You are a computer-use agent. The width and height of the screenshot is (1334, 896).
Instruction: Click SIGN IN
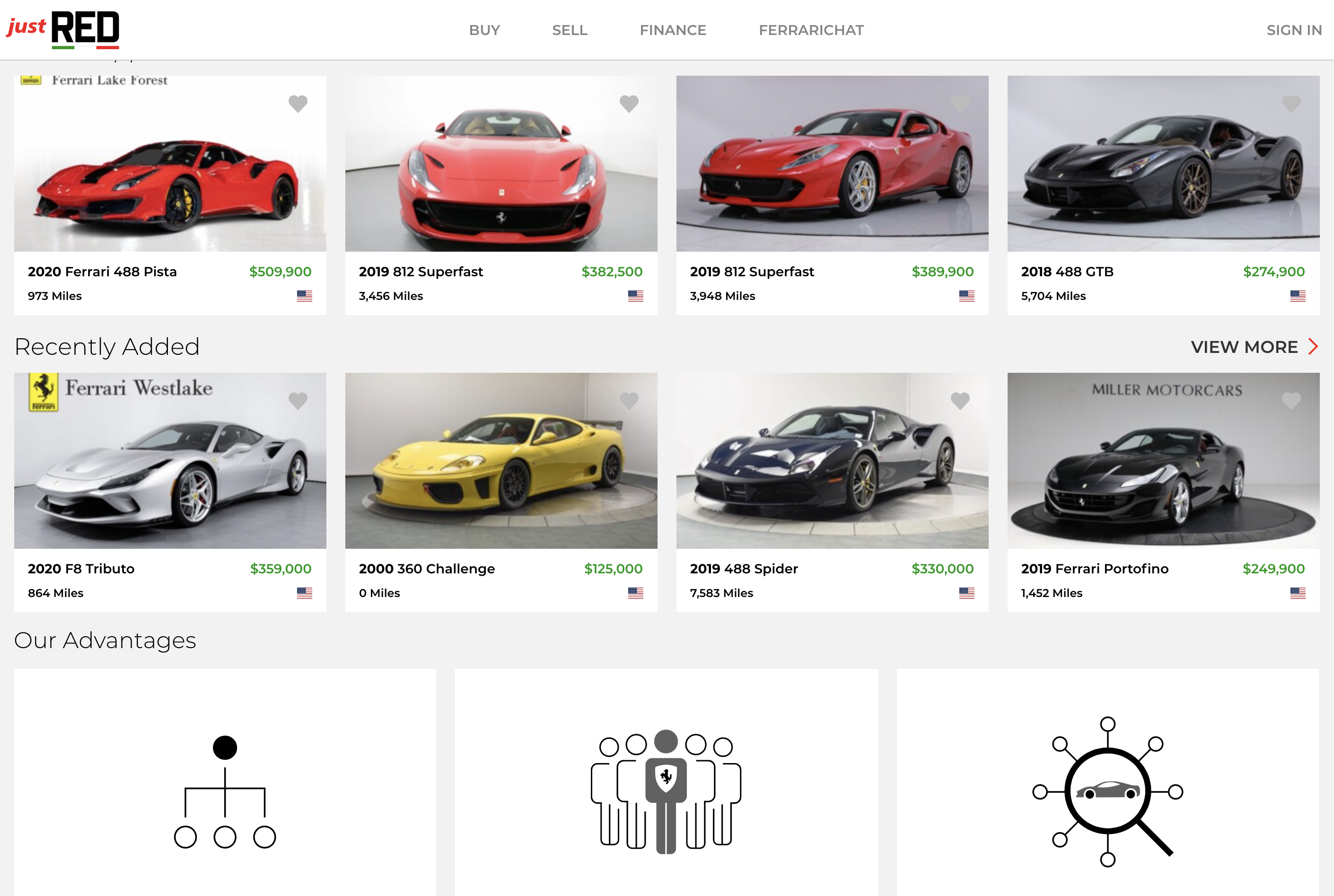click(x=1294, y=30)
